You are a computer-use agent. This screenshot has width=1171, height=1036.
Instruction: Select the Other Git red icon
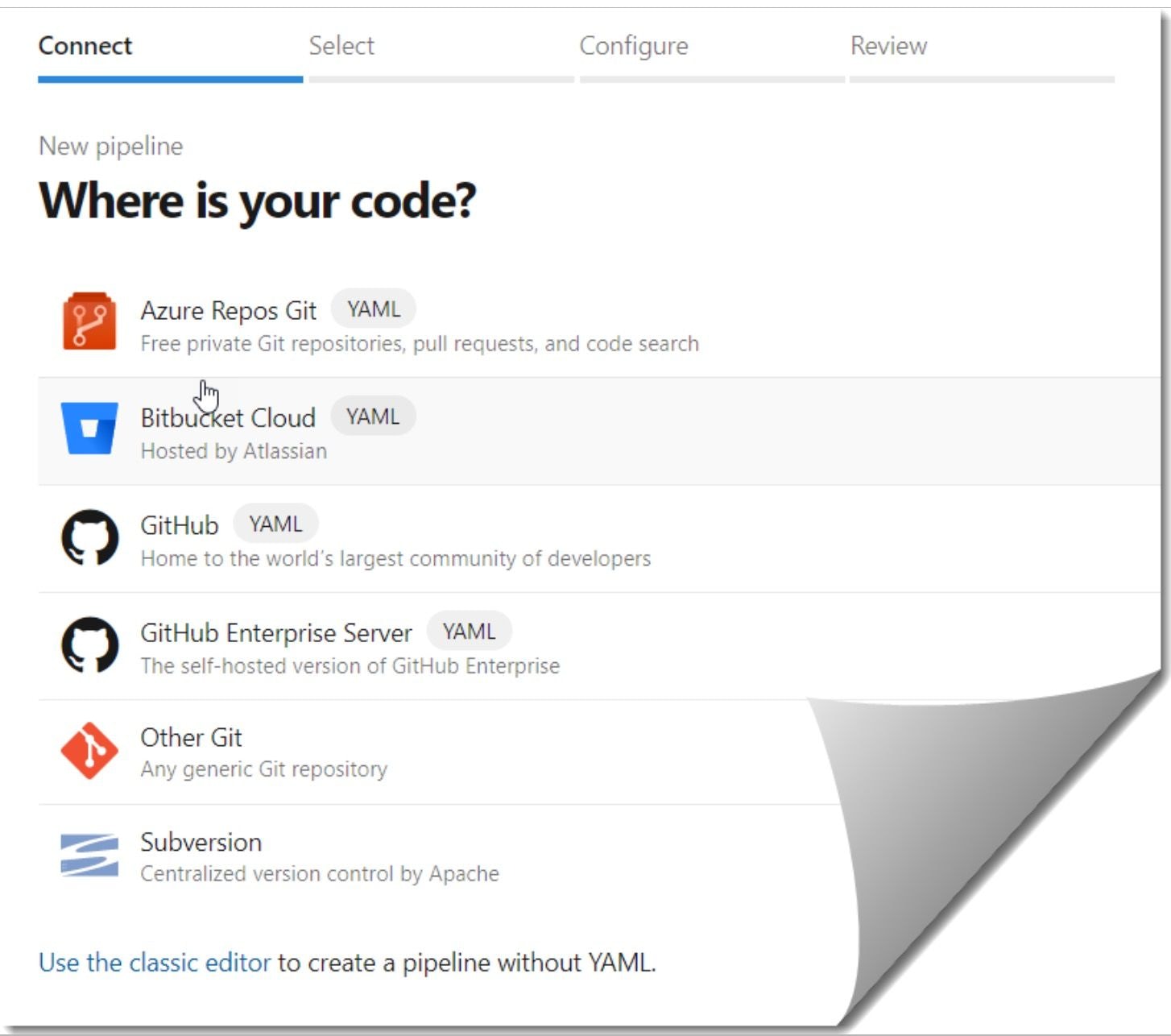(89, 751)
